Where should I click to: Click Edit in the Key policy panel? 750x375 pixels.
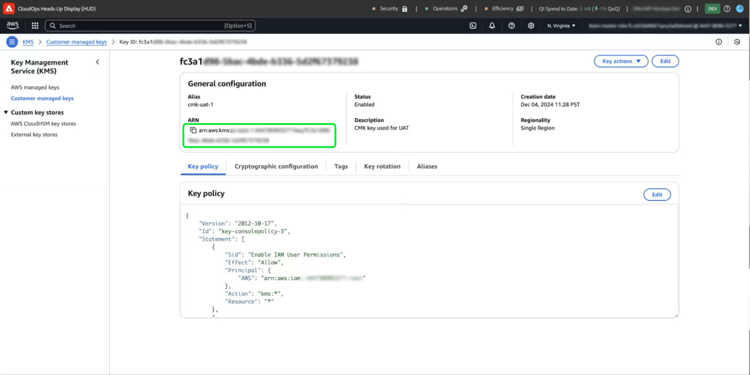pyautogui.click(x=657, y=195)
